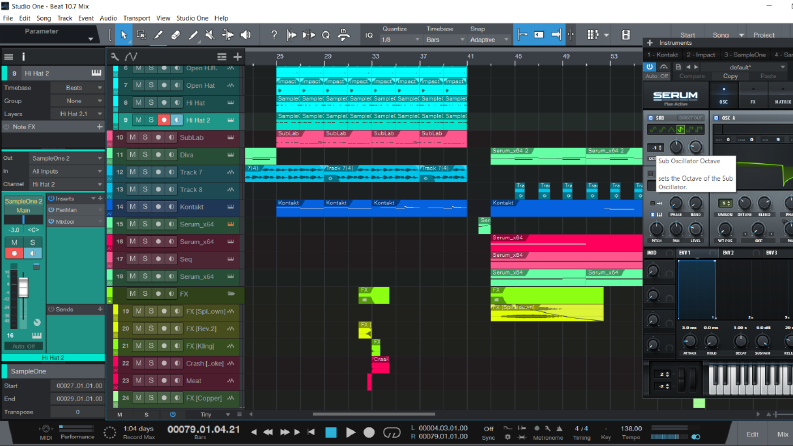Select the Split tool

(x=158, y=35)
